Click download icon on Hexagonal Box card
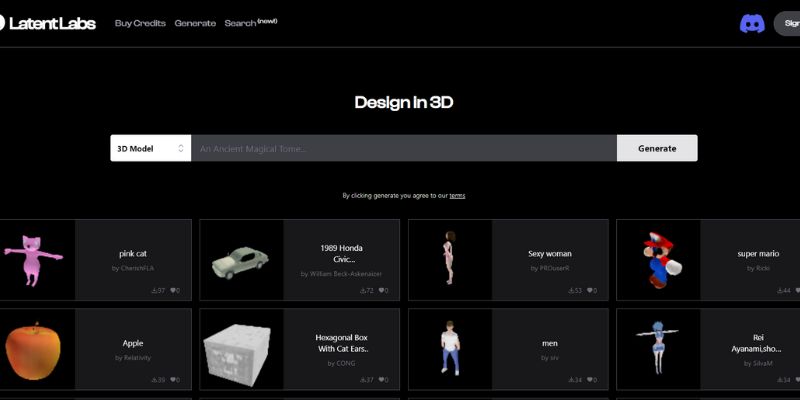Viewport: 800px width, 400px height. tap(363, 380)
